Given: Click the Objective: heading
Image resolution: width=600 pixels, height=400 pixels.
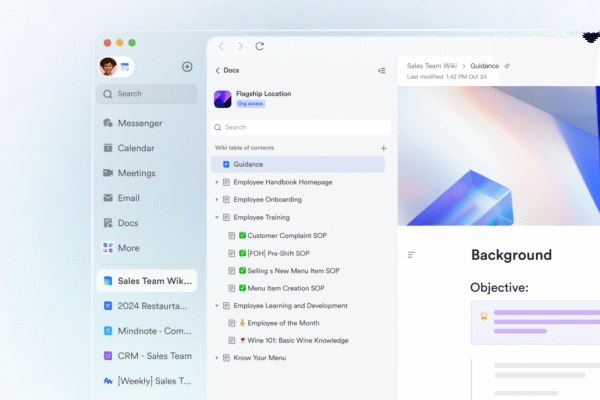Looking at the screenshot, I should pos(499,287).
